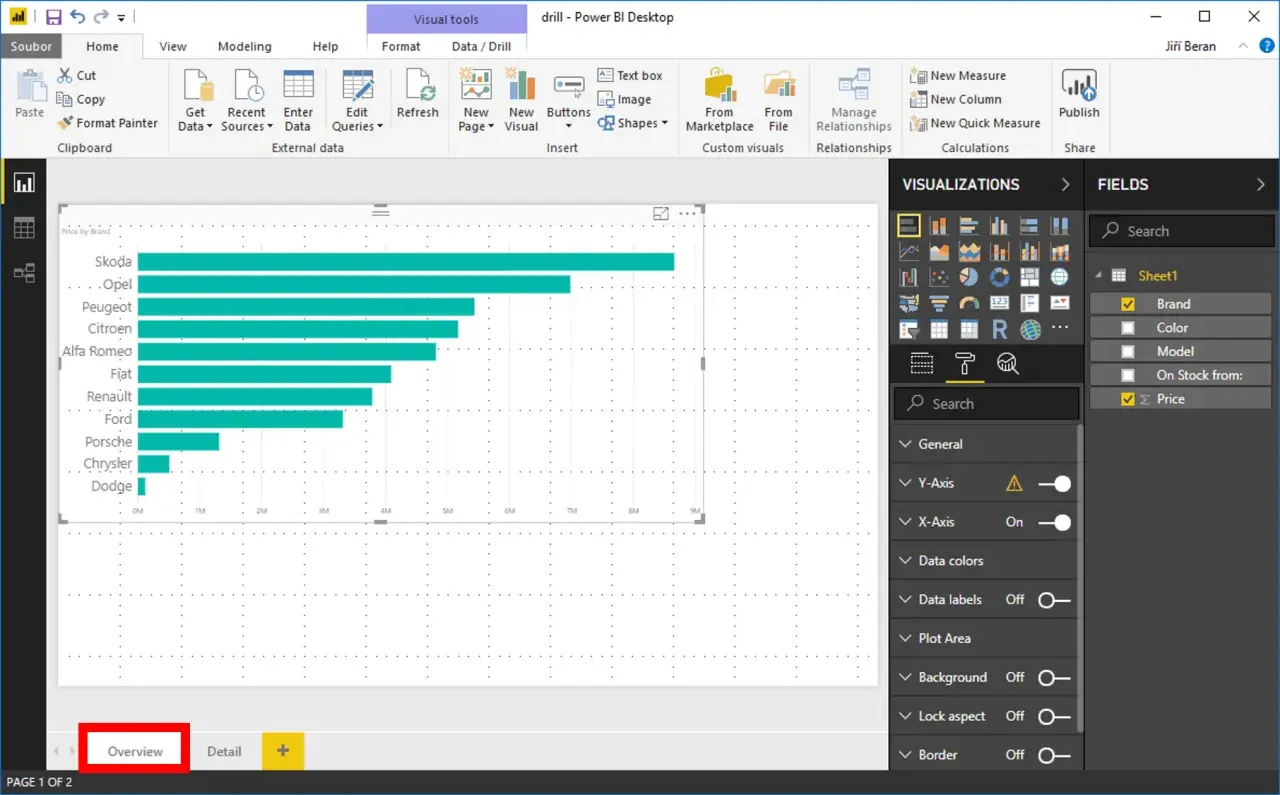Choose the Gauge visual
Viewport: 1280px width, 795px height.
click(x=969, y=303)
